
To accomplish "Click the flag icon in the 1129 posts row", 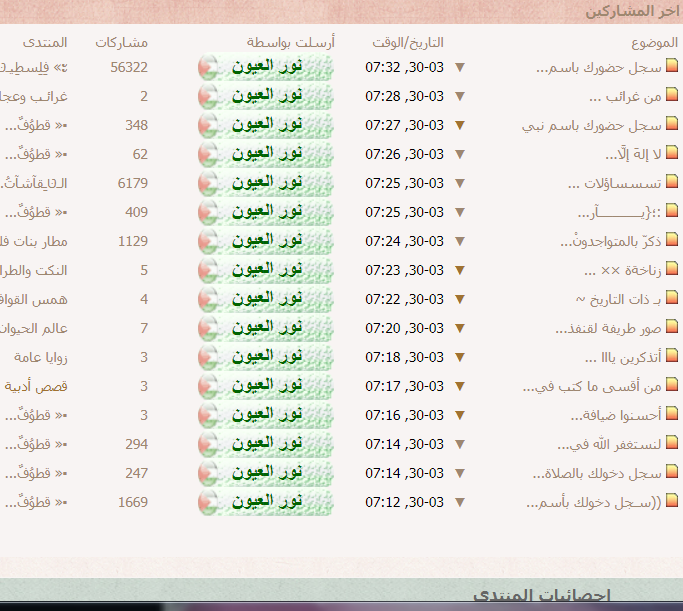I will [208, 242].
